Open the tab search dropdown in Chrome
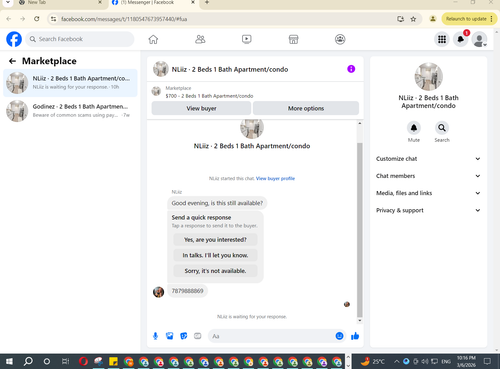500x369 pixels. tap(8, 2)
